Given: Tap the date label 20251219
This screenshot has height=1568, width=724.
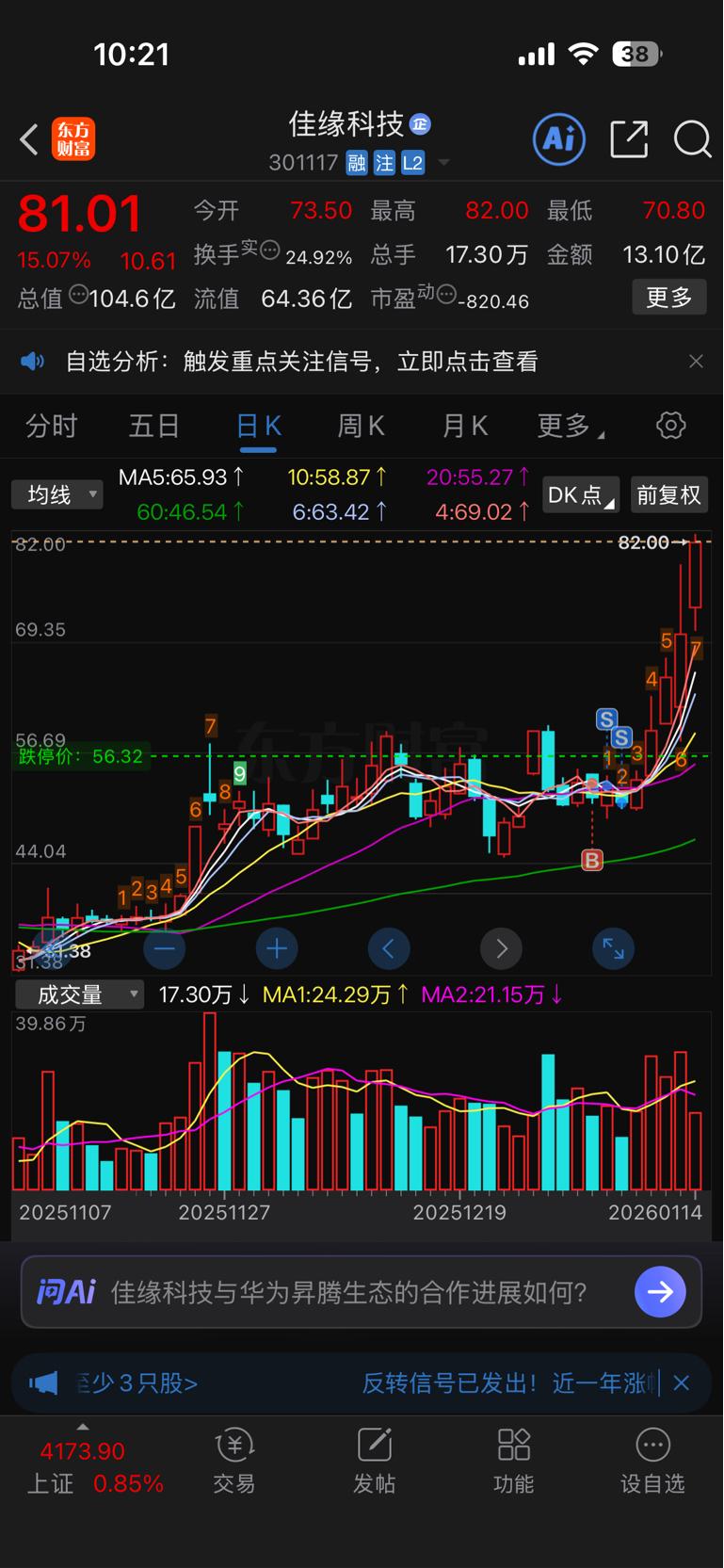Looking at the screenshot, I should (x=459, y=1213).
